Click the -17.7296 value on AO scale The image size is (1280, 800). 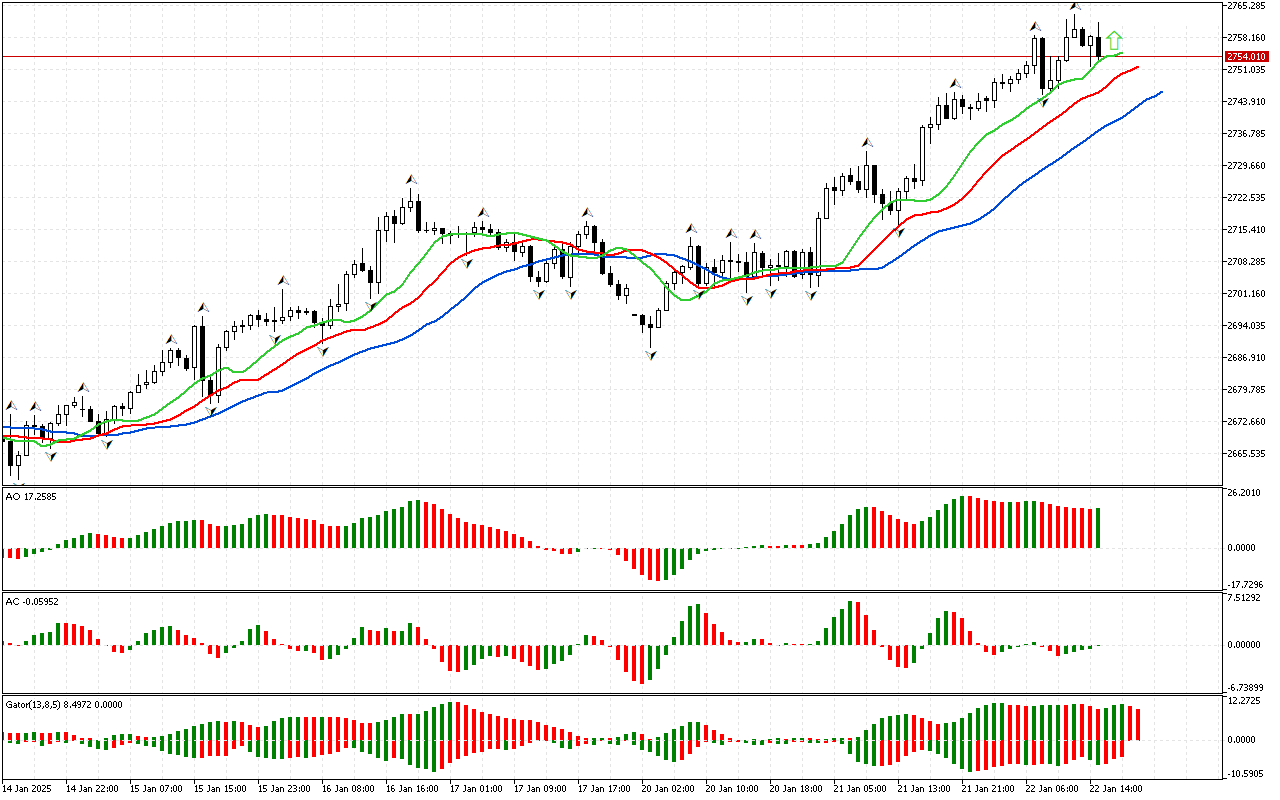(x=1246, y=585)
